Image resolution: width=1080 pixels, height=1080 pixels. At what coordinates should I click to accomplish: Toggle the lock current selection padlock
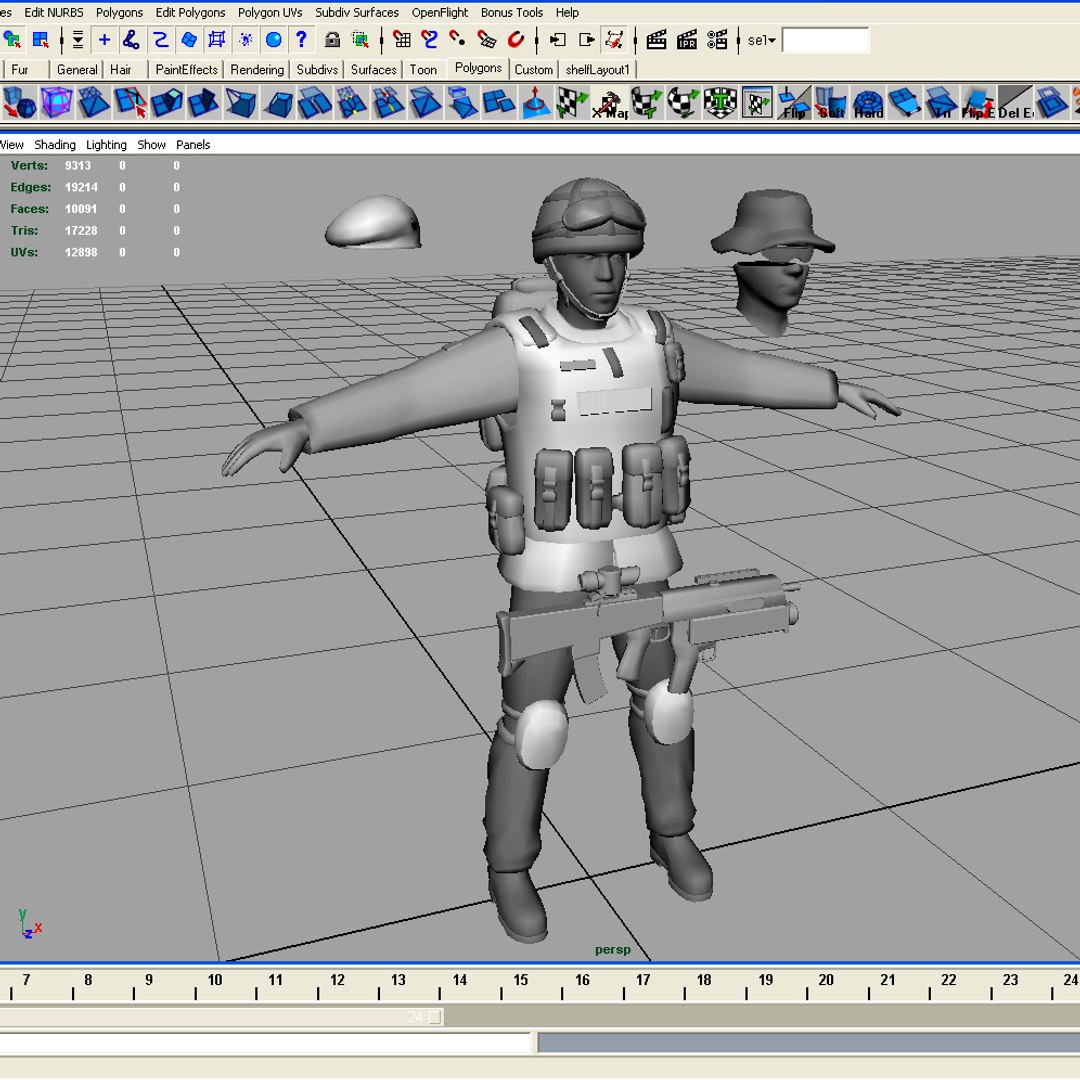click(332, 40)
